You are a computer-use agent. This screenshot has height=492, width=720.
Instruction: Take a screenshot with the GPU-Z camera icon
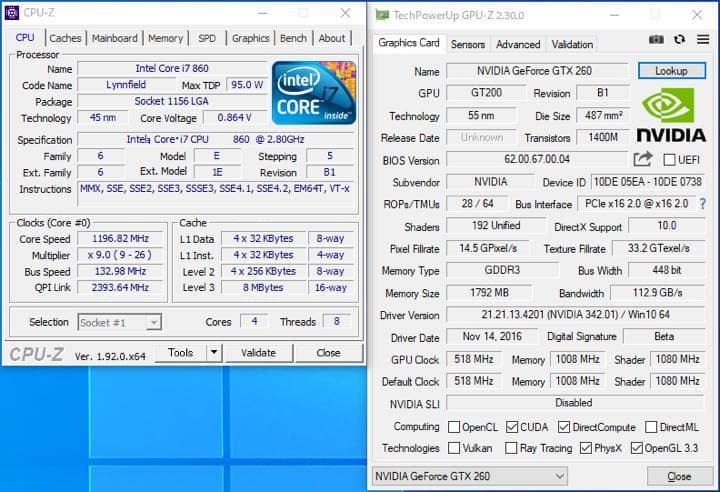pyautogui.click(x=656, y=39)
